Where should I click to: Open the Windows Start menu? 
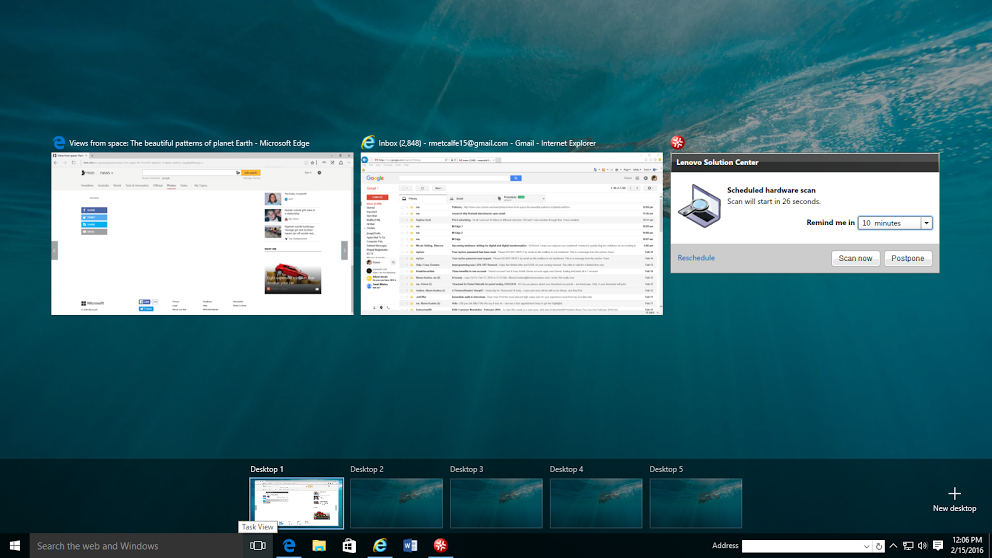(14, 545)
